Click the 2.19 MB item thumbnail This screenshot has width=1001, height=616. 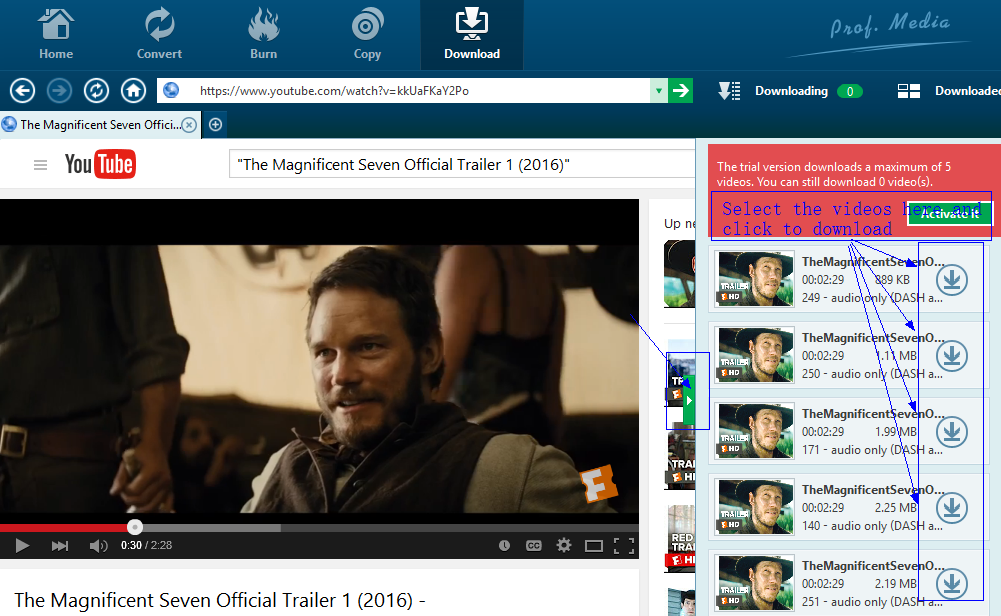pyautogui.click(x=755, y=583)
